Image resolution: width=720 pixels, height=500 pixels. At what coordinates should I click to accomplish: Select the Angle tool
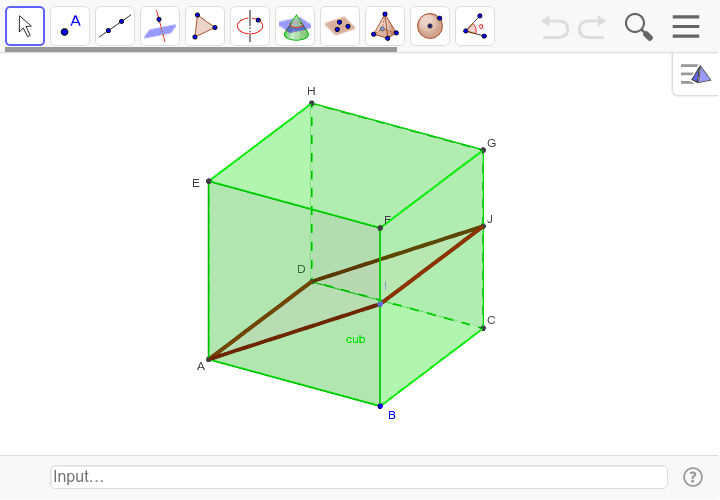click(475, 26)
